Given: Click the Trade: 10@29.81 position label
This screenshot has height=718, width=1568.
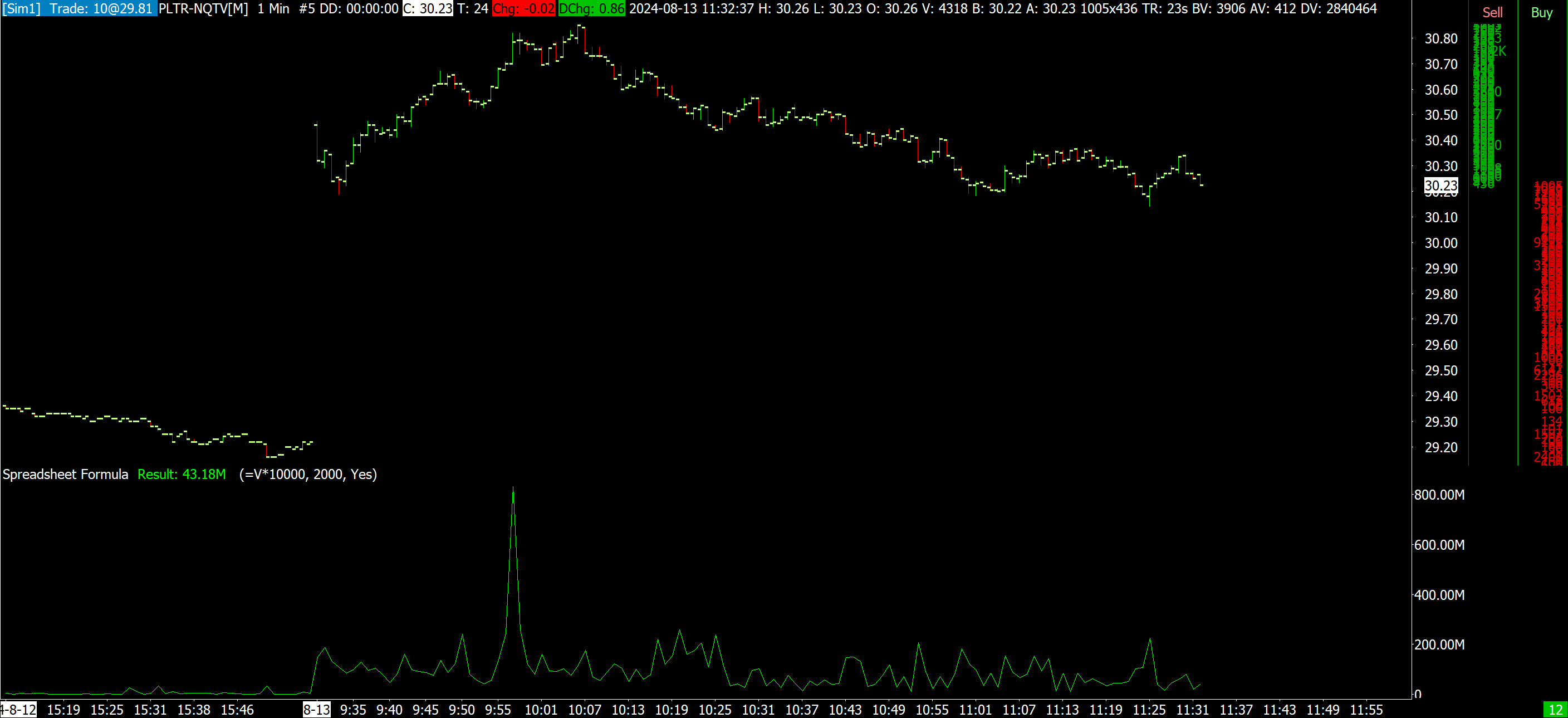Looking at the screenshot, I should coord(101,8).
